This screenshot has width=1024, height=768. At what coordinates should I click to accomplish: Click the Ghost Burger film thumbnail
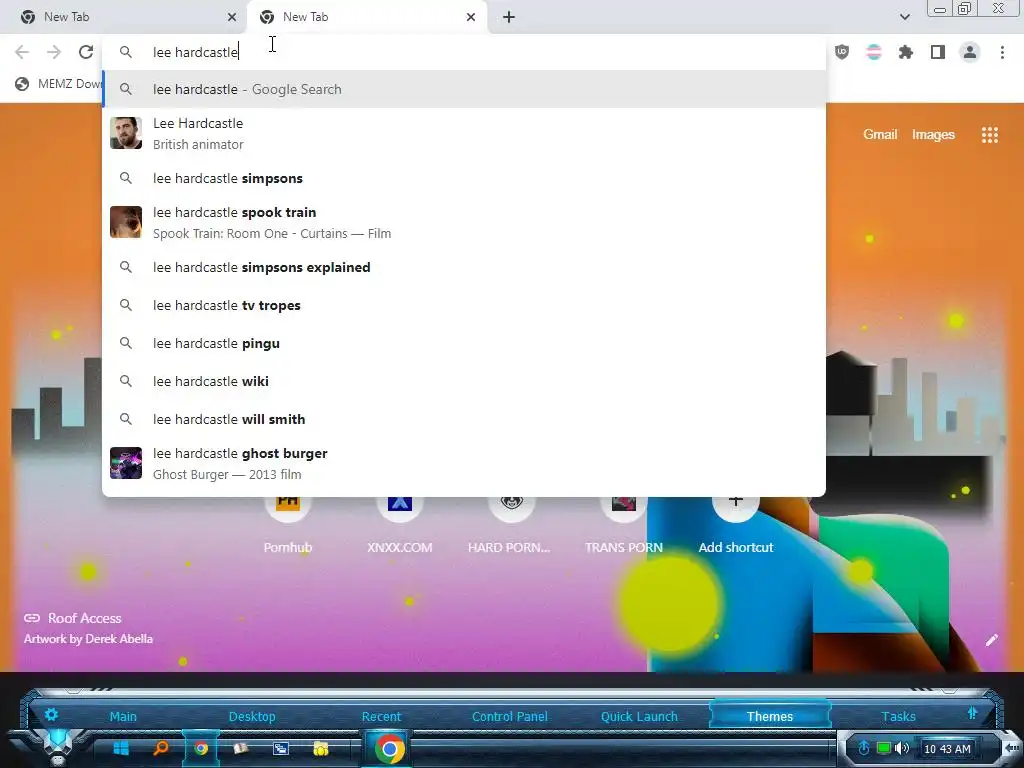126,463
